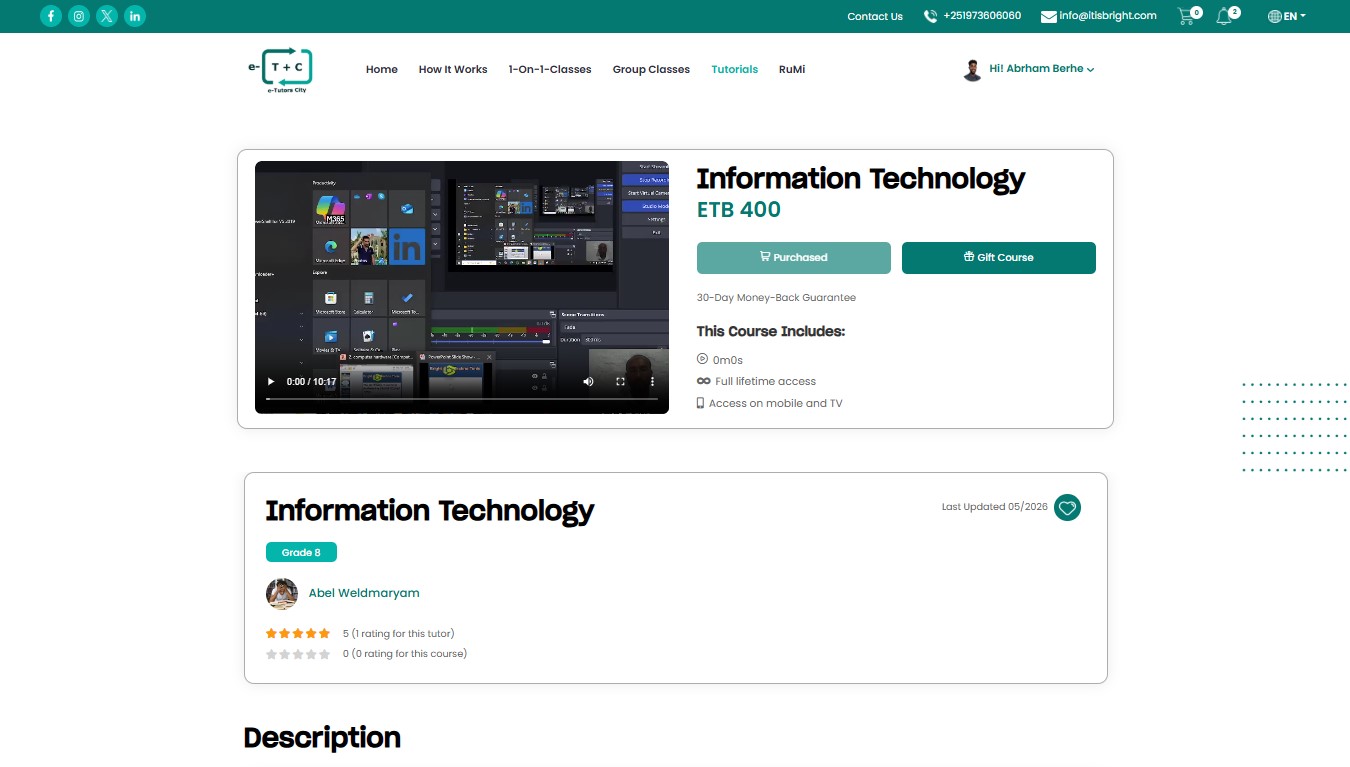Click the Description heading
The height and width of the screenshot is (767, 1350).
(x=322, y=738)
